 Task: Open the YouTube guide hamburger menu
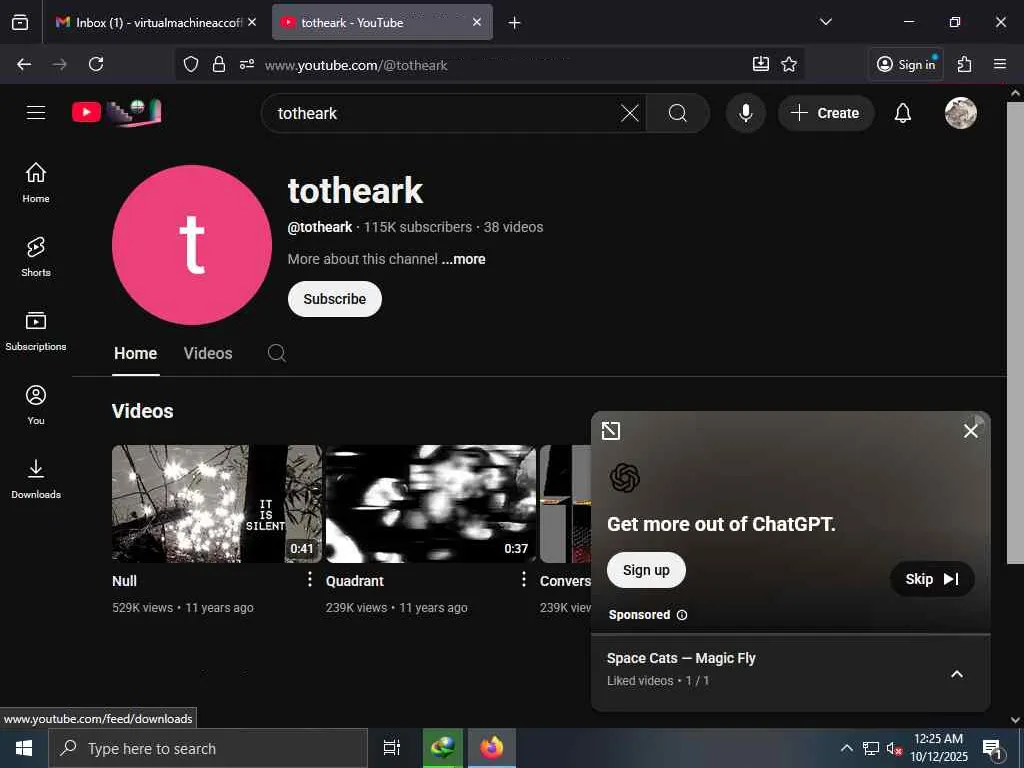[36, 112]
